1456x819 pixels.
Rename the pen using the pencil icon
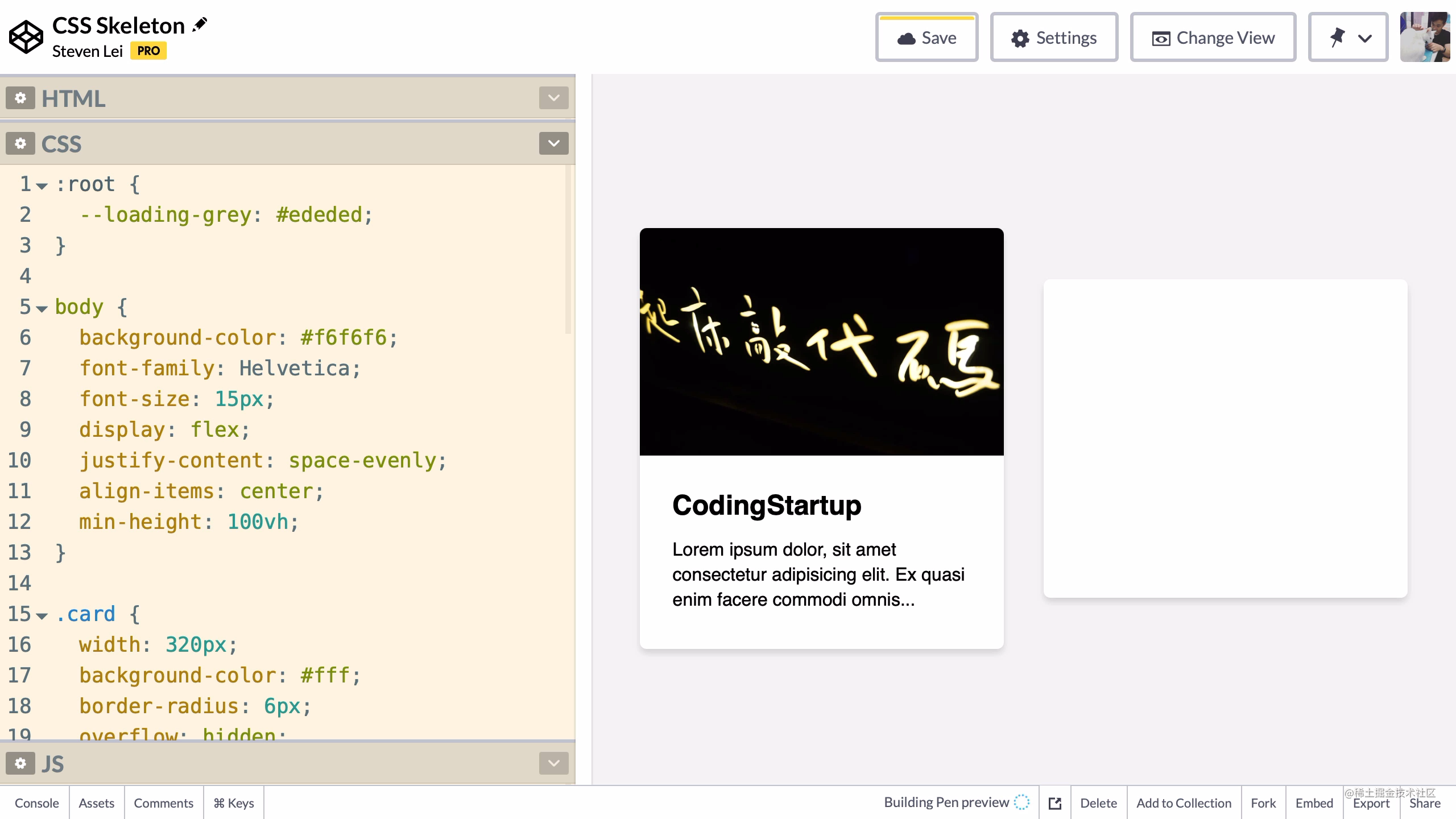click(x=199, y=24)
